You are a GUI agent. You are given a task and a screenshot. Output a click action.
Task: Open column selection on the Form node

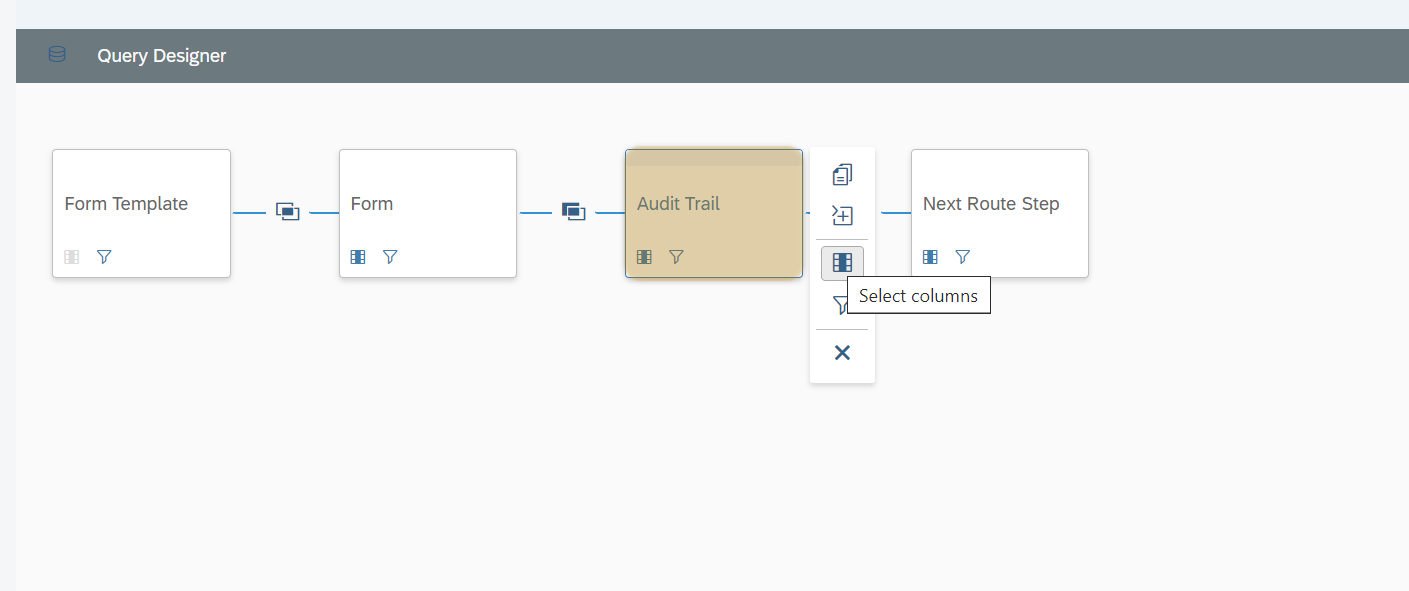pos(358,257)
